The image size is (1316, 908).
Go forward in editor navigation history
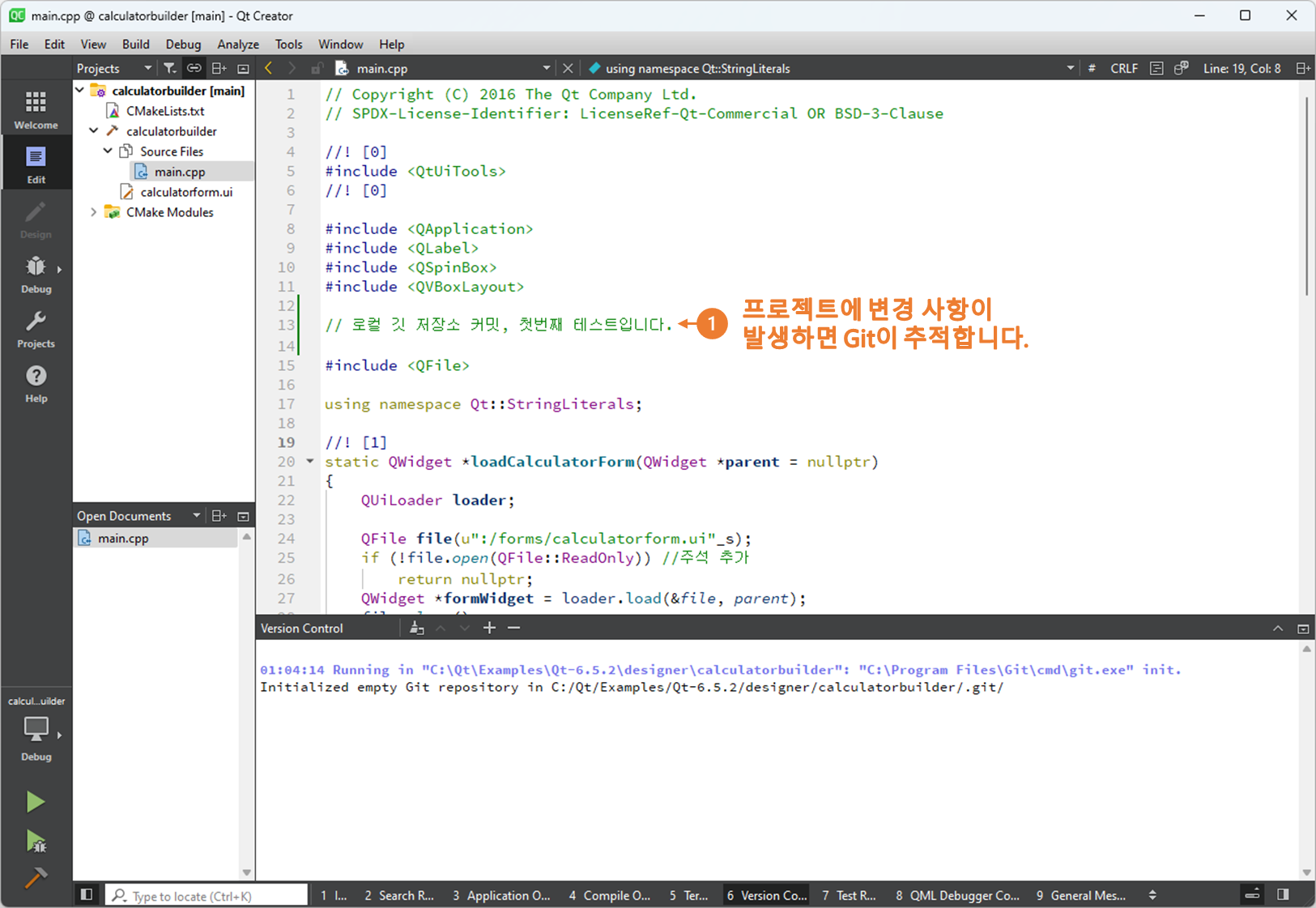click(x=292, y=68)
